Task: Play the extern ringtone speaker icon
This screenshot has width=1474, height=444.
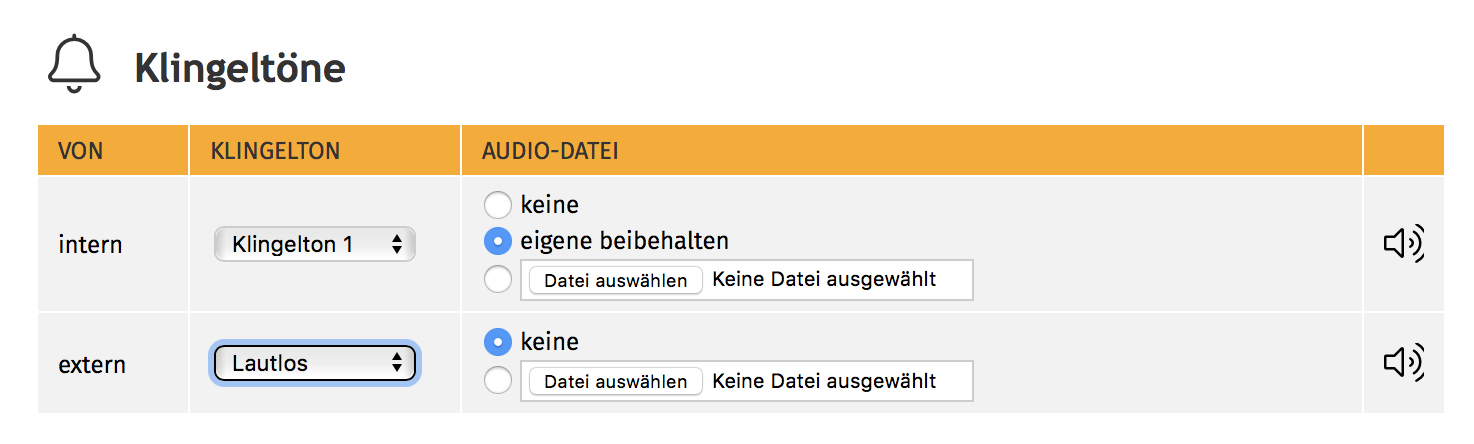Action: coord(1403,364)
